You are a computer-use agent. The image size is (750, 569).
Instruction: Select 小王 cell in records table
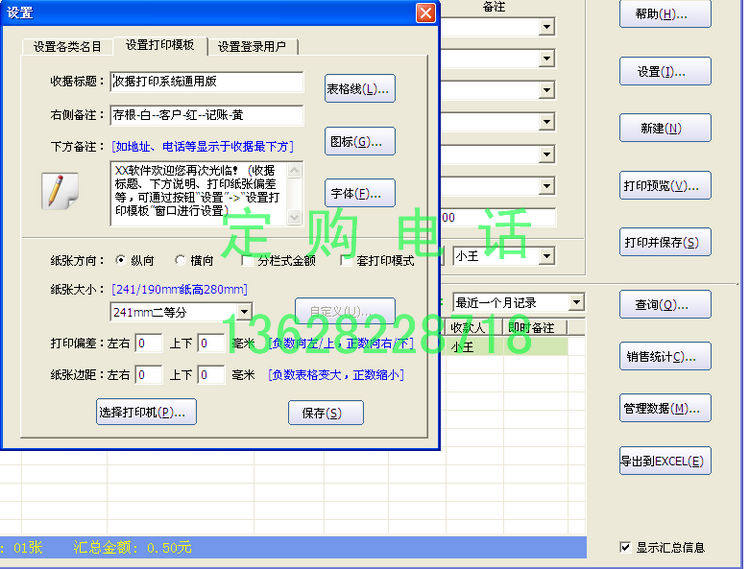474,347
